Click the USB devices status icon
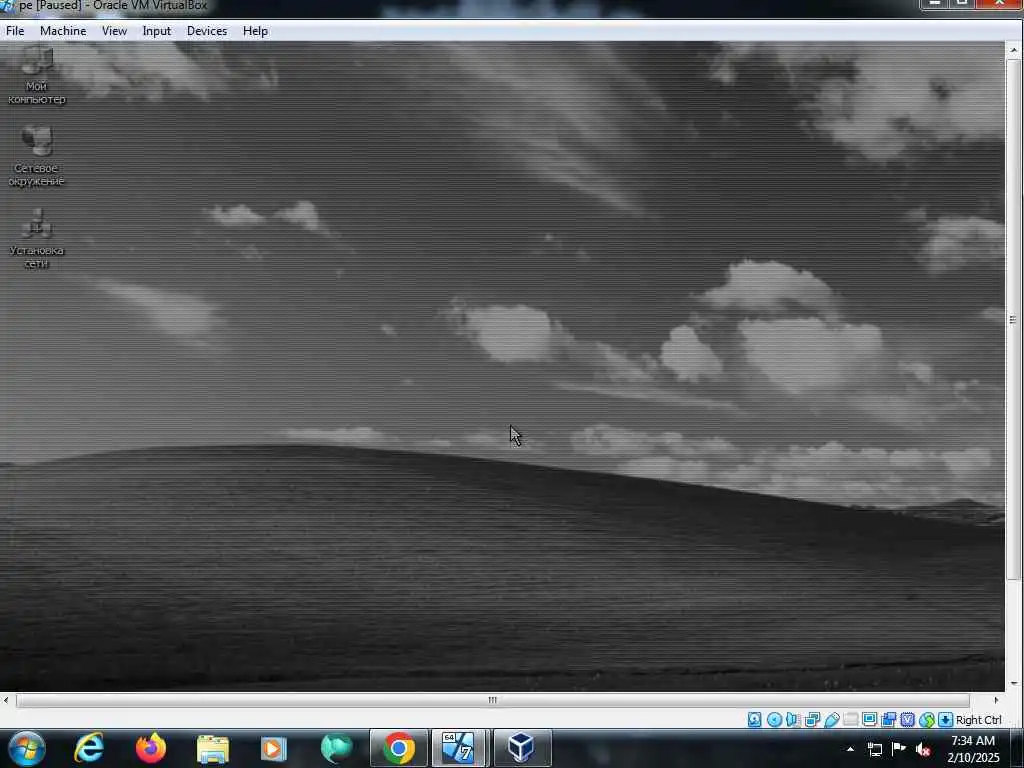Screen dimensions: 1024x768 [x=831, y=720]
